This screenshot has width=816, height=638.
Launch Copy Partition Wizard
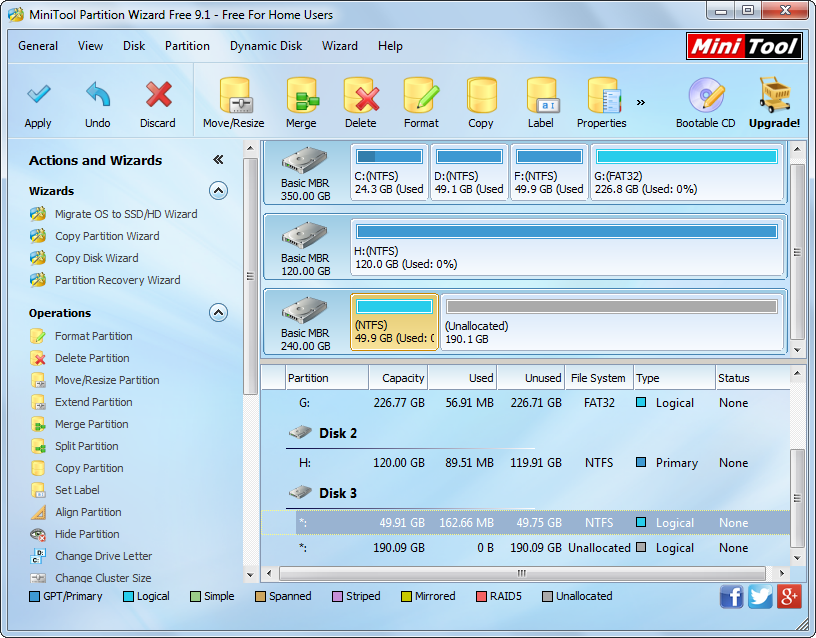(107, 236)
